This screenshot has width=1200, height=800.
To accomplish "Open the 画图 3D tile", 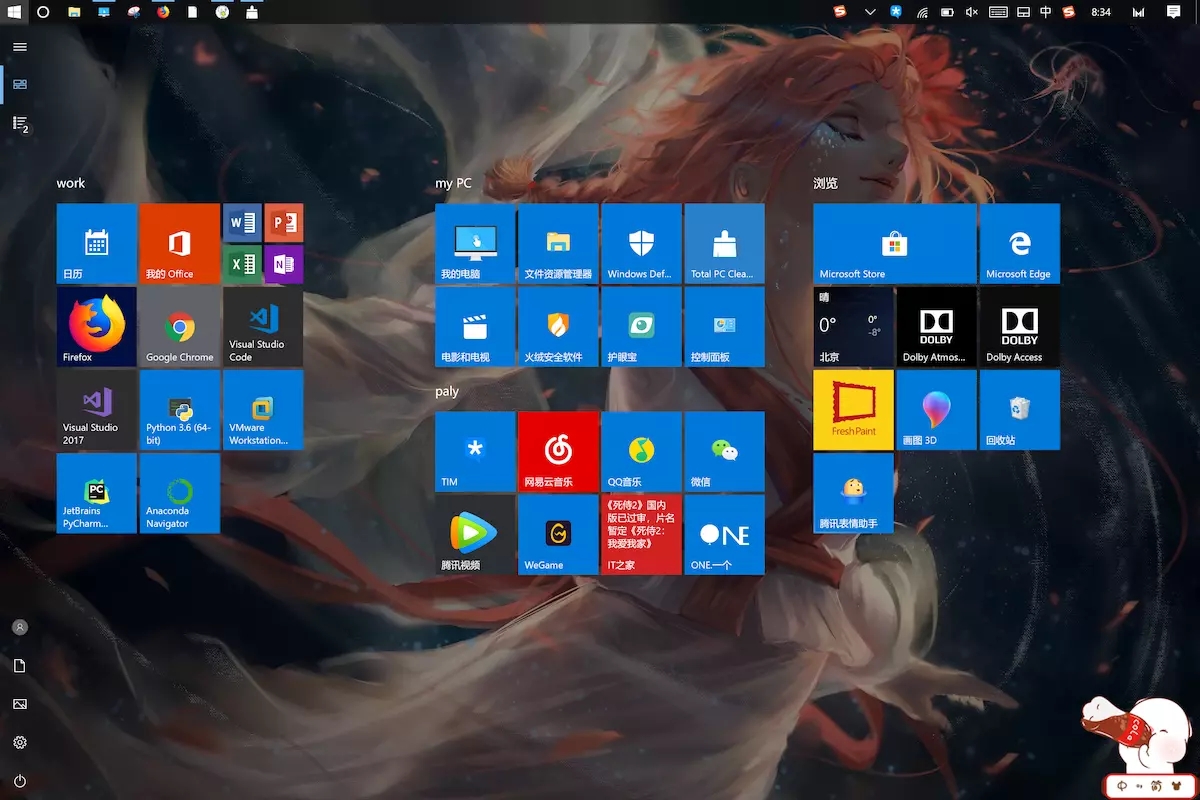I will tap(937, 410).
